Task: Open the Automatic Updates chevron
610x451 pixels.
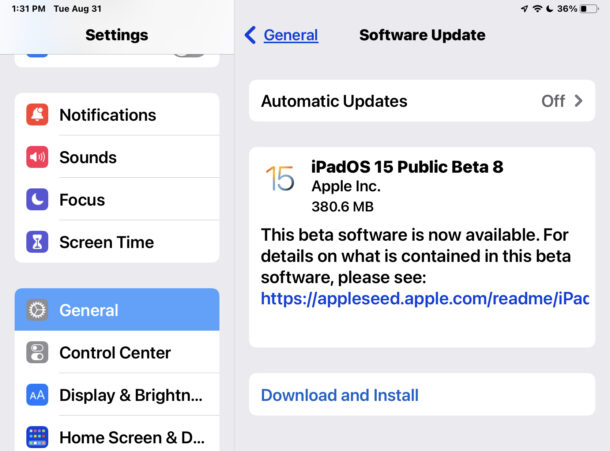Action: point(578,101)
